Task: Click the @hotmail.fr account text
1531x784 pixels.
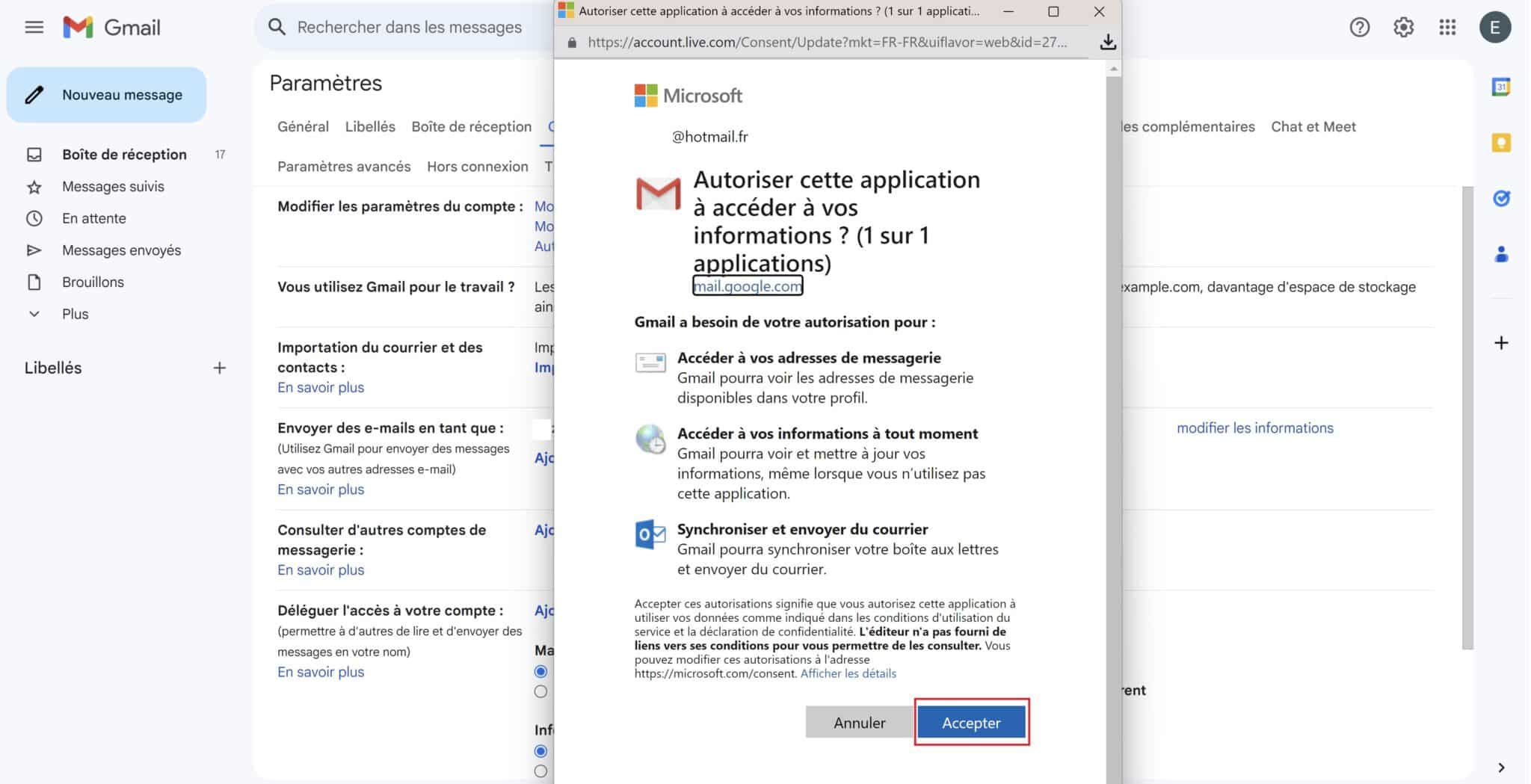Action: tap(709, 137)
